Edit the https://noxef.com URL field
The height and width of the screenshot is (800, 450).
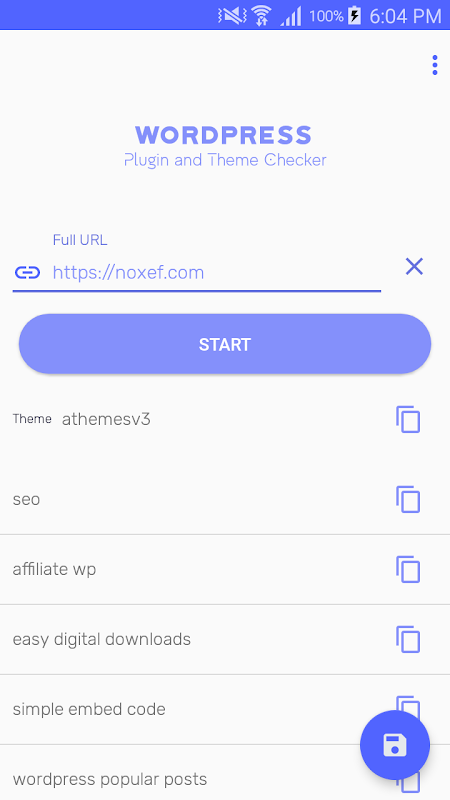(x=216, y=272)
